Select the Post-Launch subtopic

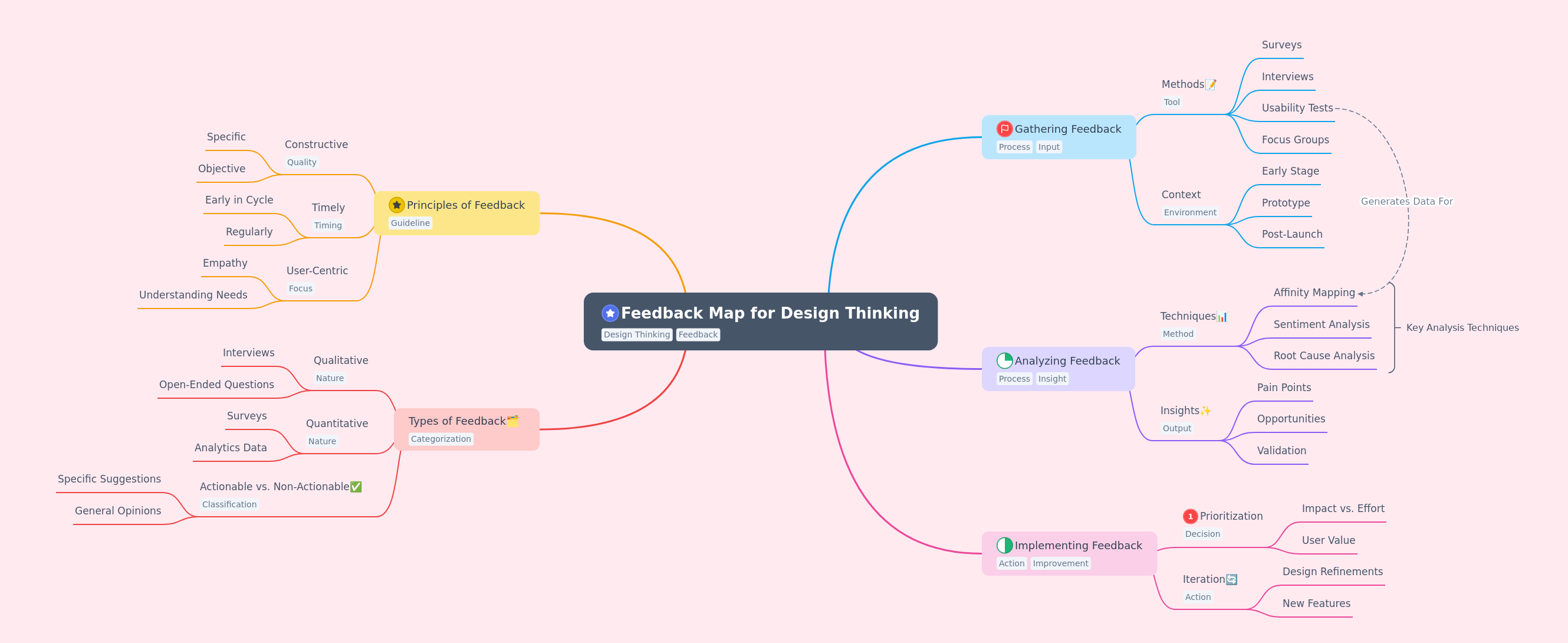(1291, 234)
